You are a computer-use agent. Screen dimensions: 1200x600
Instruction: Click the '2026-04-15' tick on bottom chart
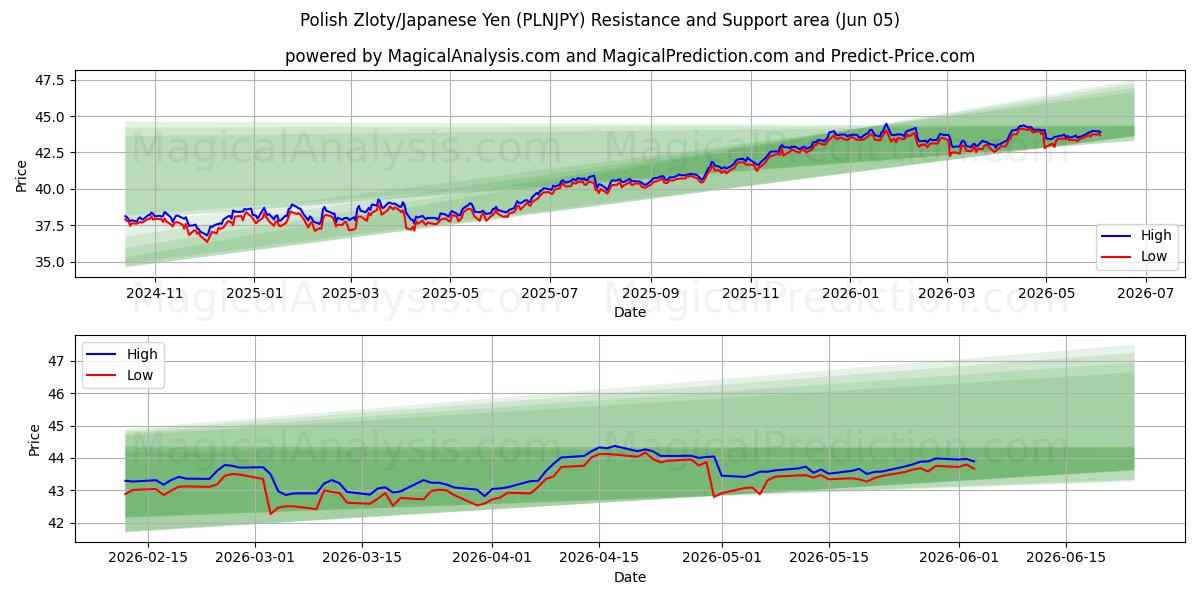pos(599,557)
